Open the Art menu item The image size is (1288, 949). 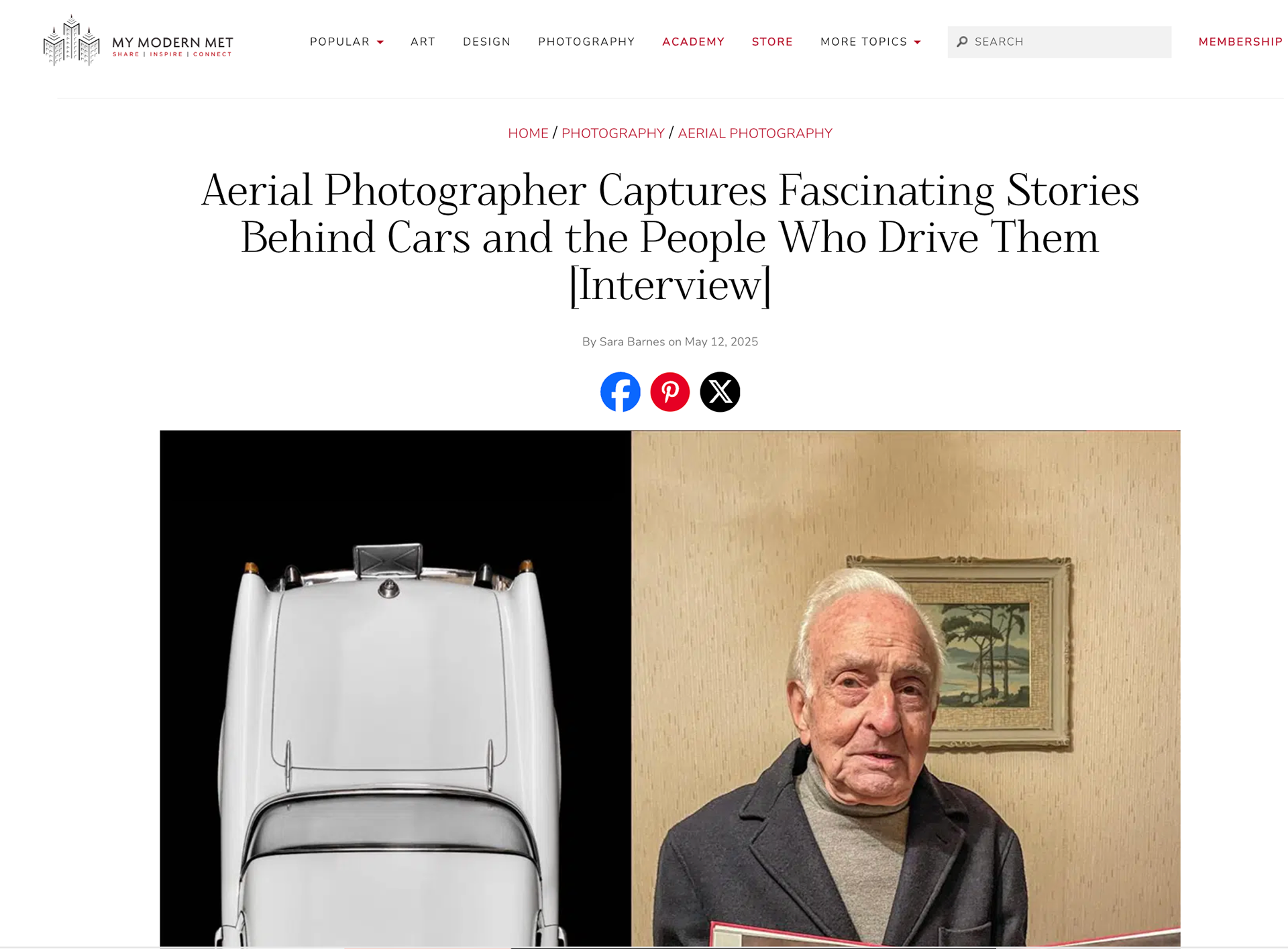[x=423, y=42]
